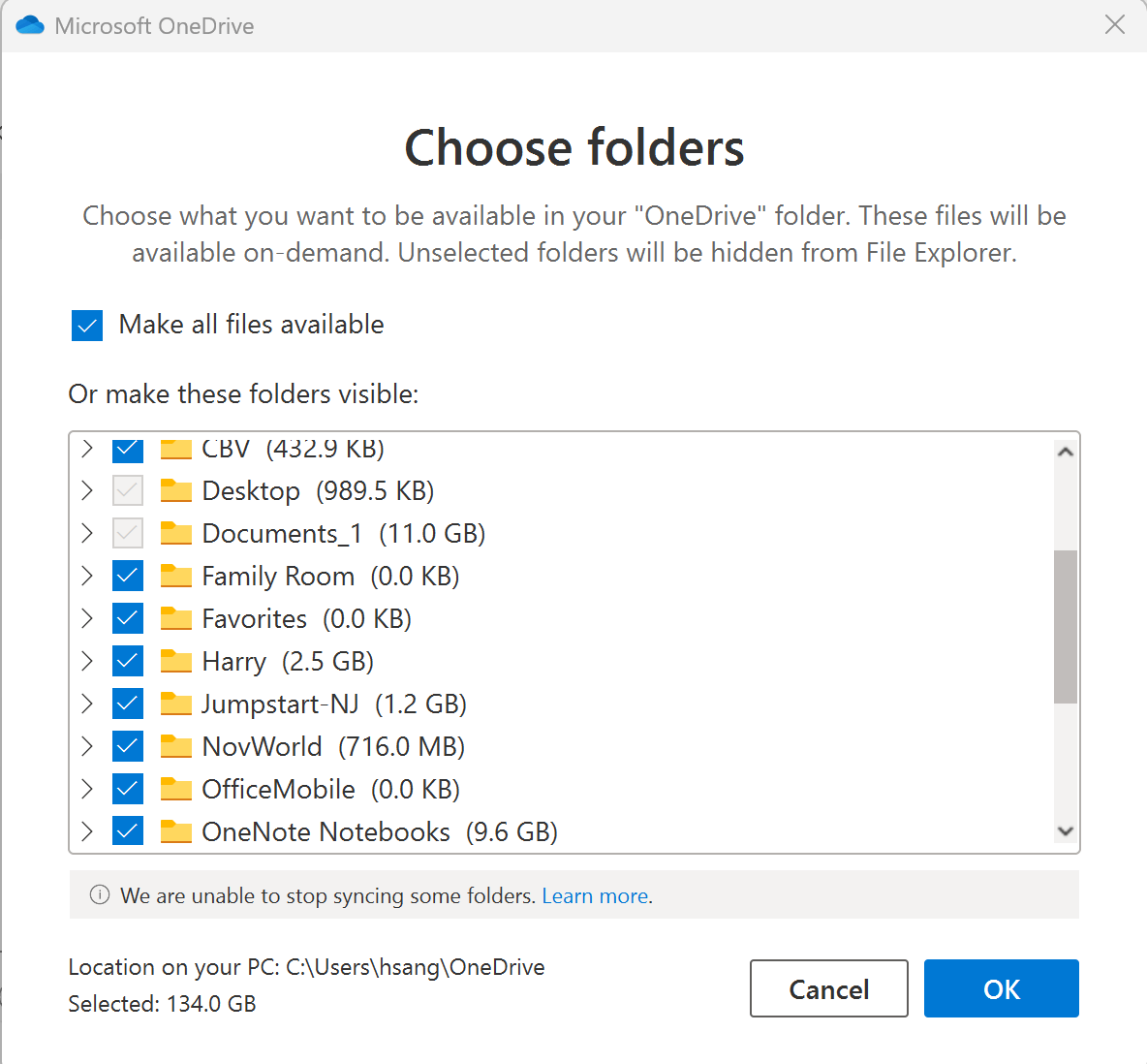
Task: Expand the Family Room folder
Action: 87,576
